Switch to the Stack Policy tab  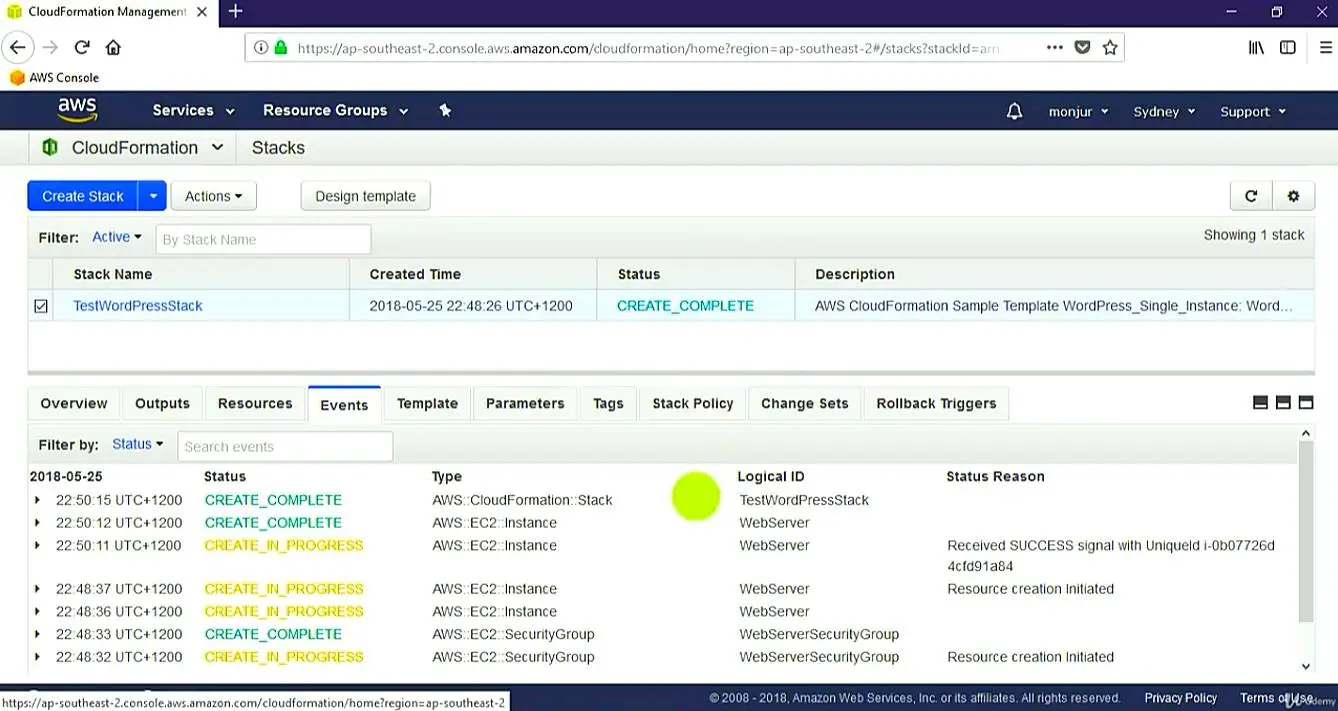693,403
